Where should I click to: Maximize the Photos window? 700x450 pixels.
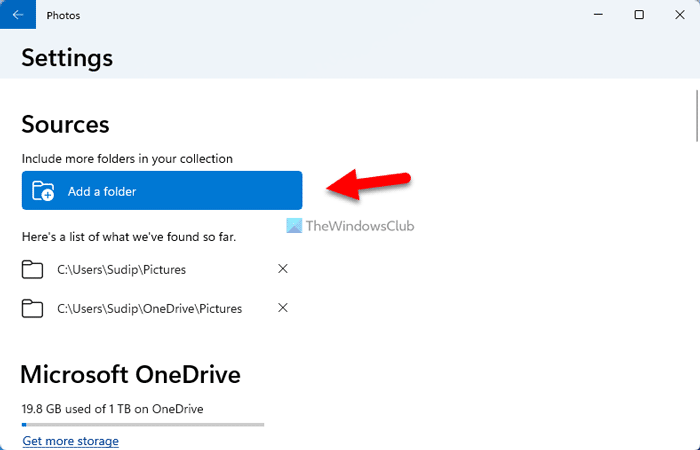(x=639, y=15)
